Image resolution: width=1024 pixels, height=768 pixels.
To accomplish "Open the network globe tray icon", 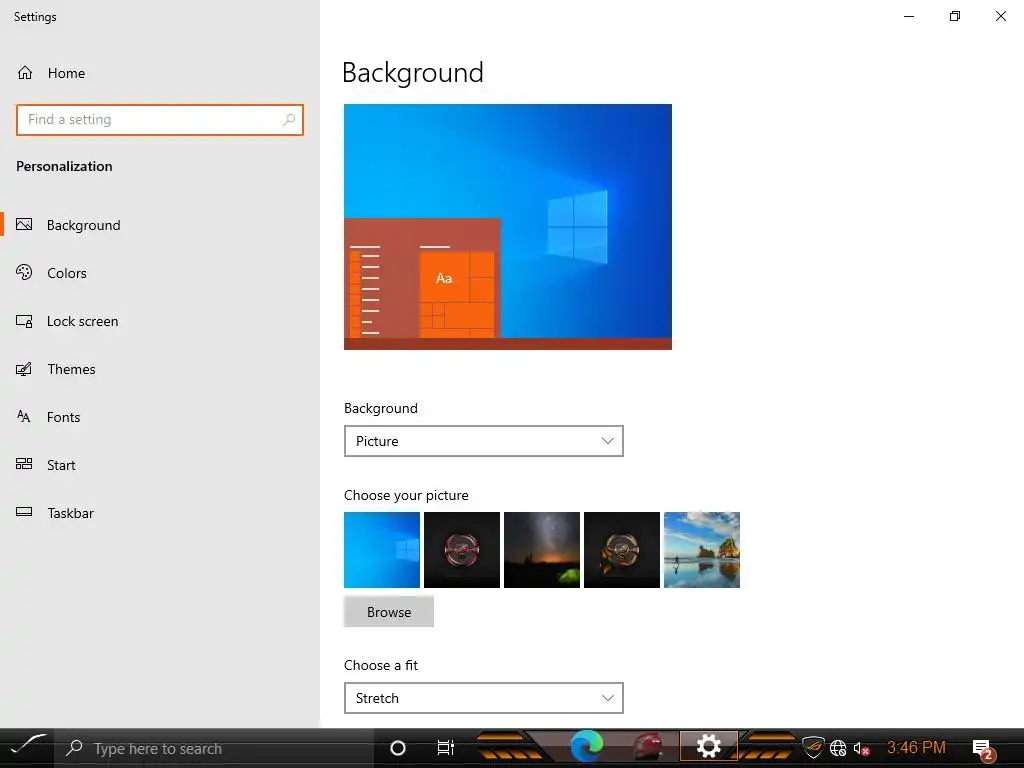I will pos(838,748).
